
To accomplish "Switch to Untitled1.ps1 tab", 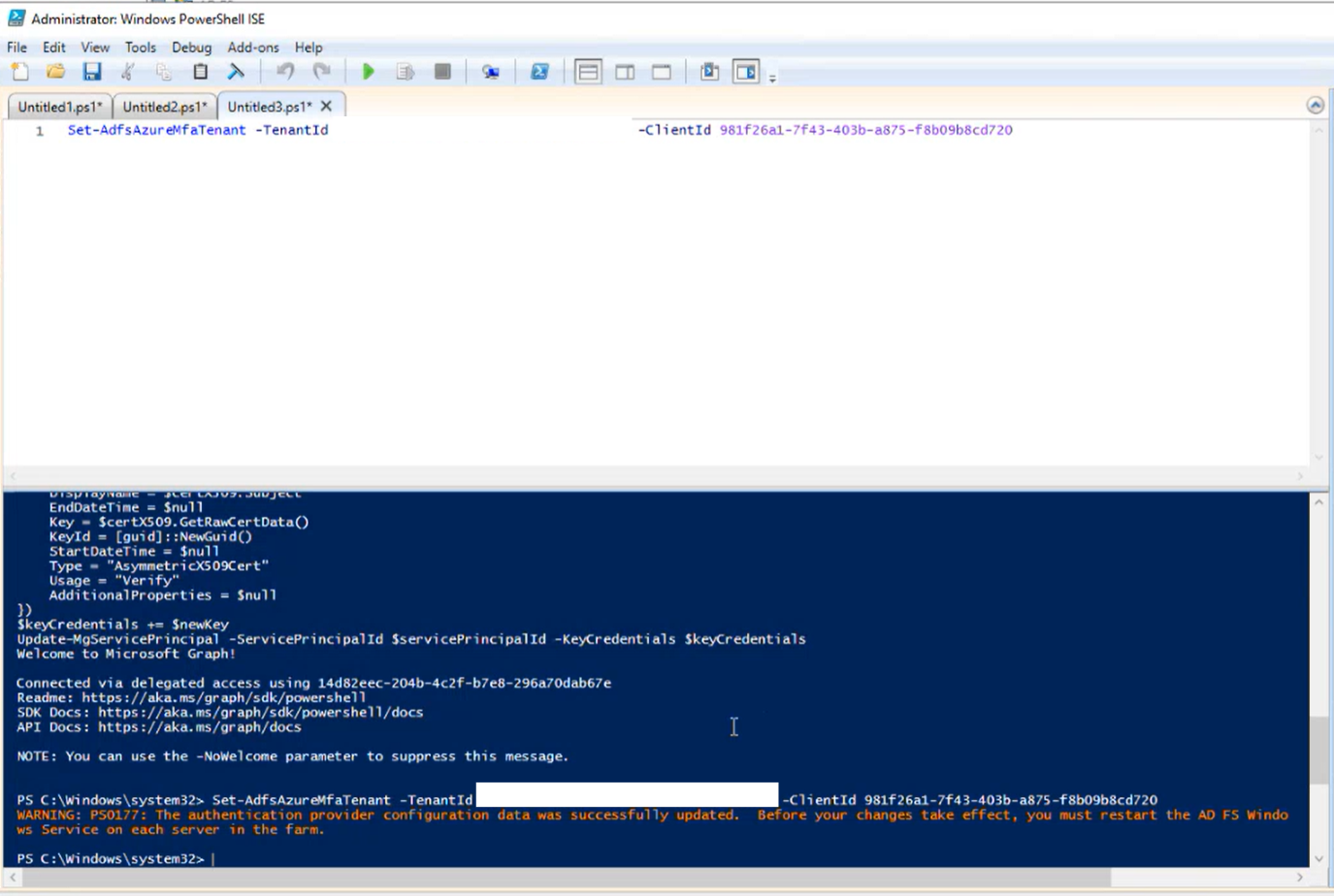I will (59, 107).
